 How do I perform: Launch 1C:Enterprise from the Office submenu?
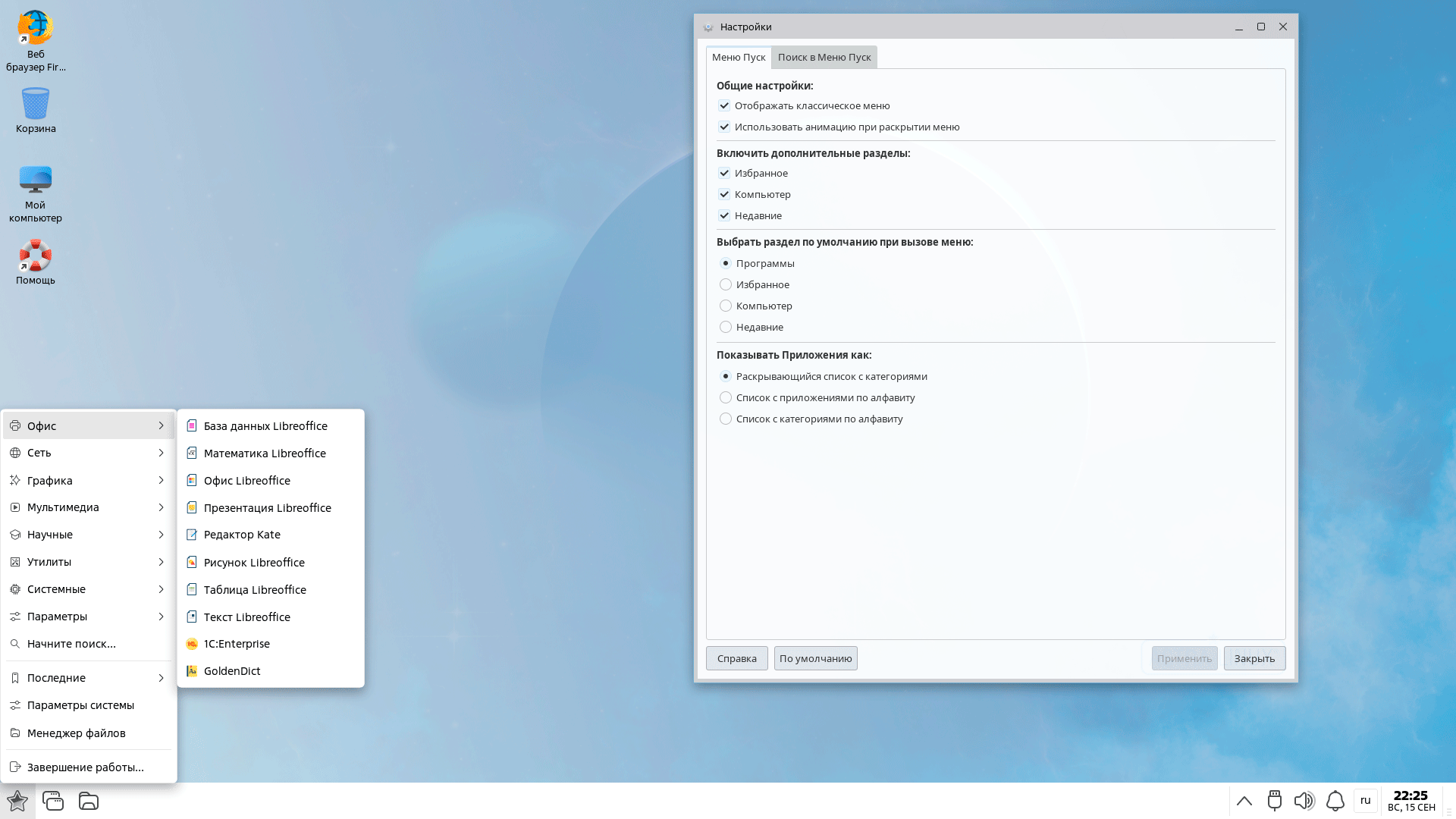237,644
